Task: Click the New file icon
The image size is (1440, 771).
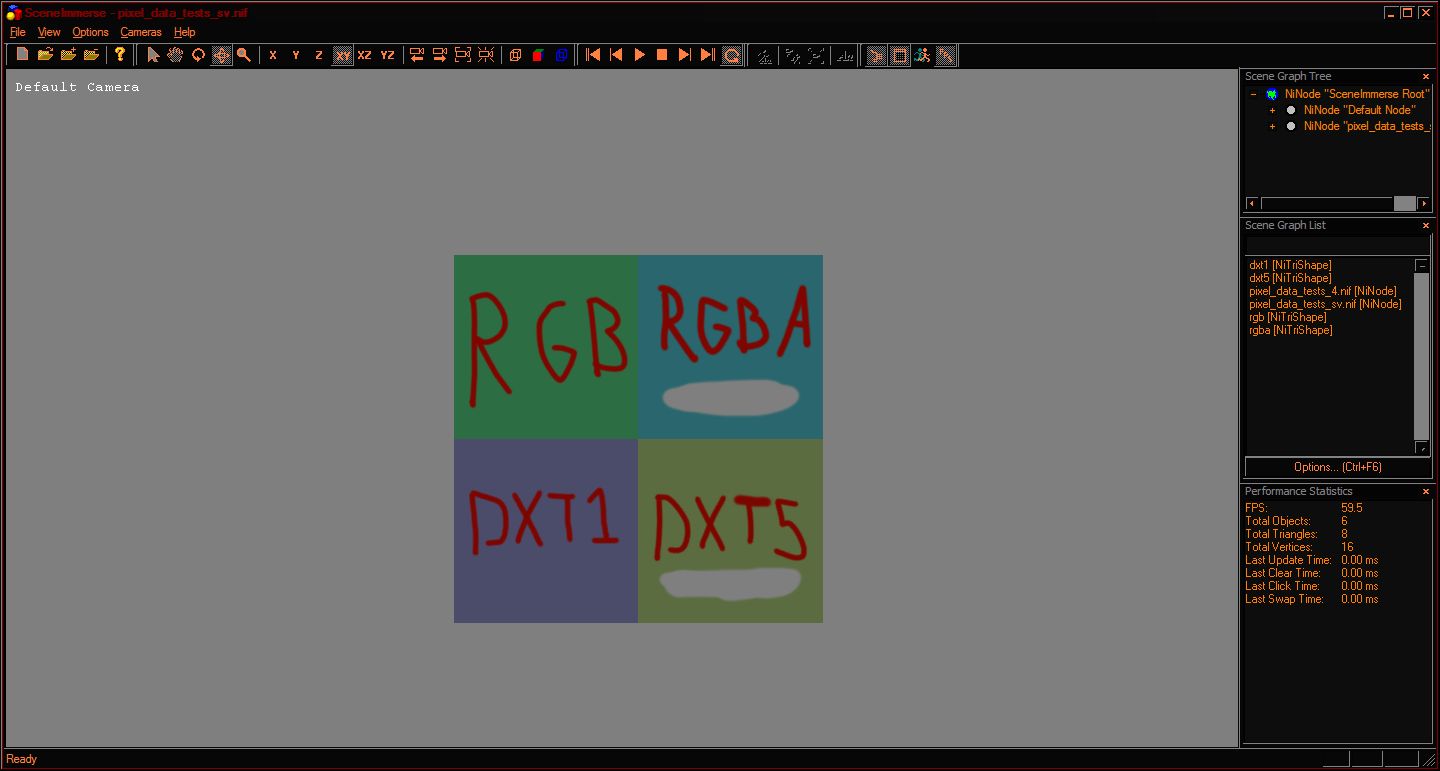Action: tap(22, 55)
